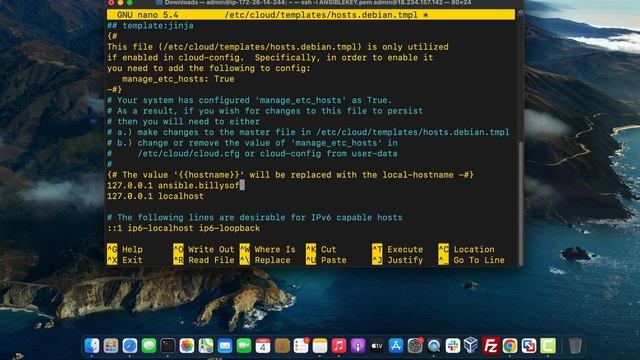Click the nano title bar file path
Viewport: 640px width, 360px height.
click(x=321, y=15)
